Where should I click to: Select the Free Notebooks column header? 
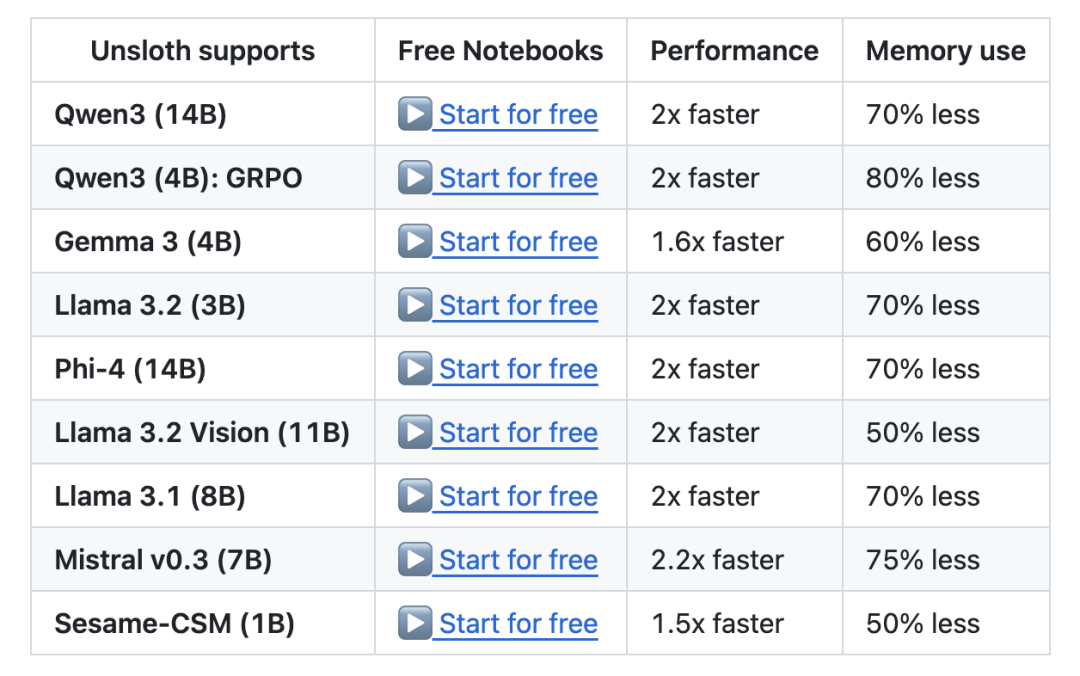tap(501, 50)
